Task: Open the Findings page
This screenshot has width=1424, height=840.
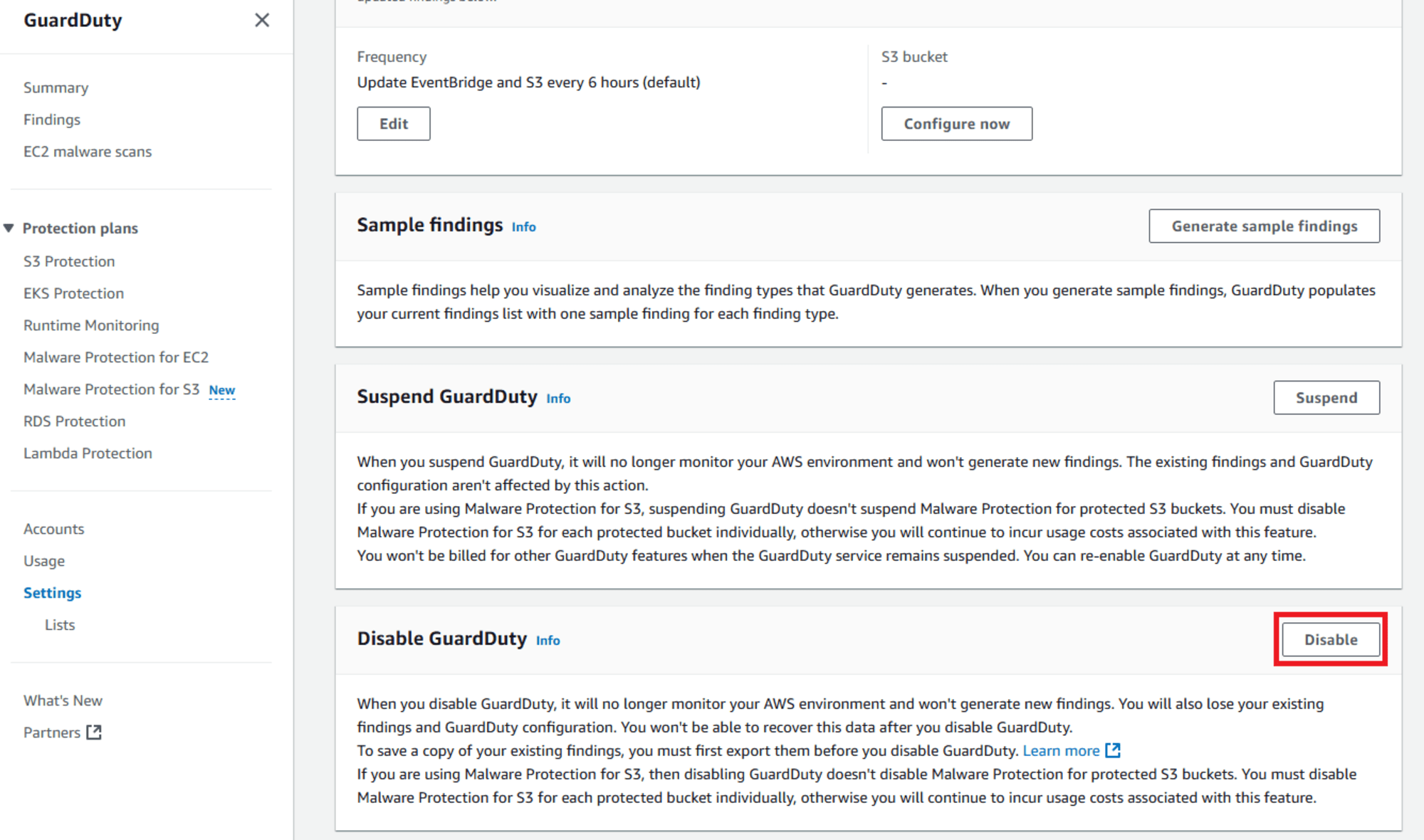Action: (x=51, y=119)
